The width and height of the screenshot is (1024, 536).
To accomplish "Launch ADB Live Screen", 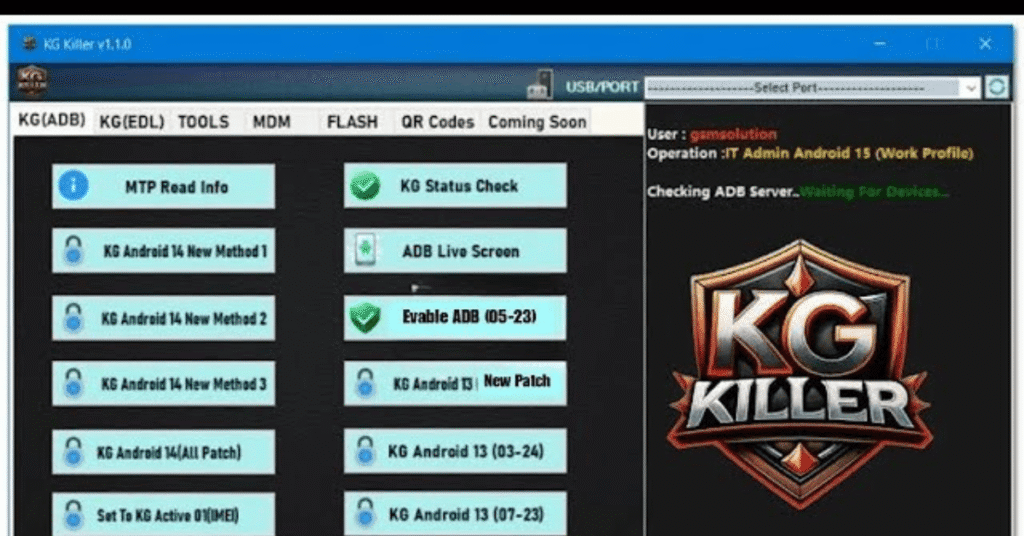I will (455, 251).
